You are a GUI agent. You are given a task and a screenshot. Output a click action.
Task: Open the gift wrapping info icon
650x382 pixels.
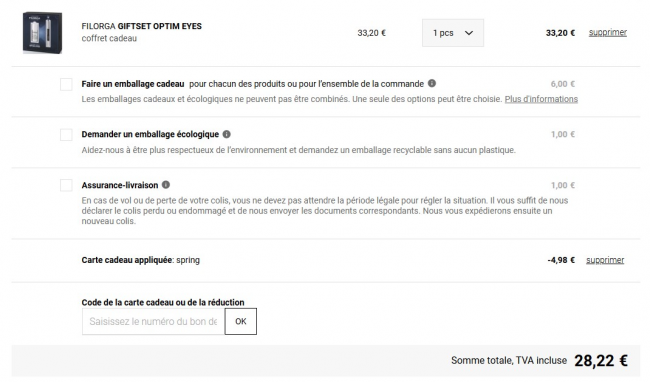[x=432, y=83]
